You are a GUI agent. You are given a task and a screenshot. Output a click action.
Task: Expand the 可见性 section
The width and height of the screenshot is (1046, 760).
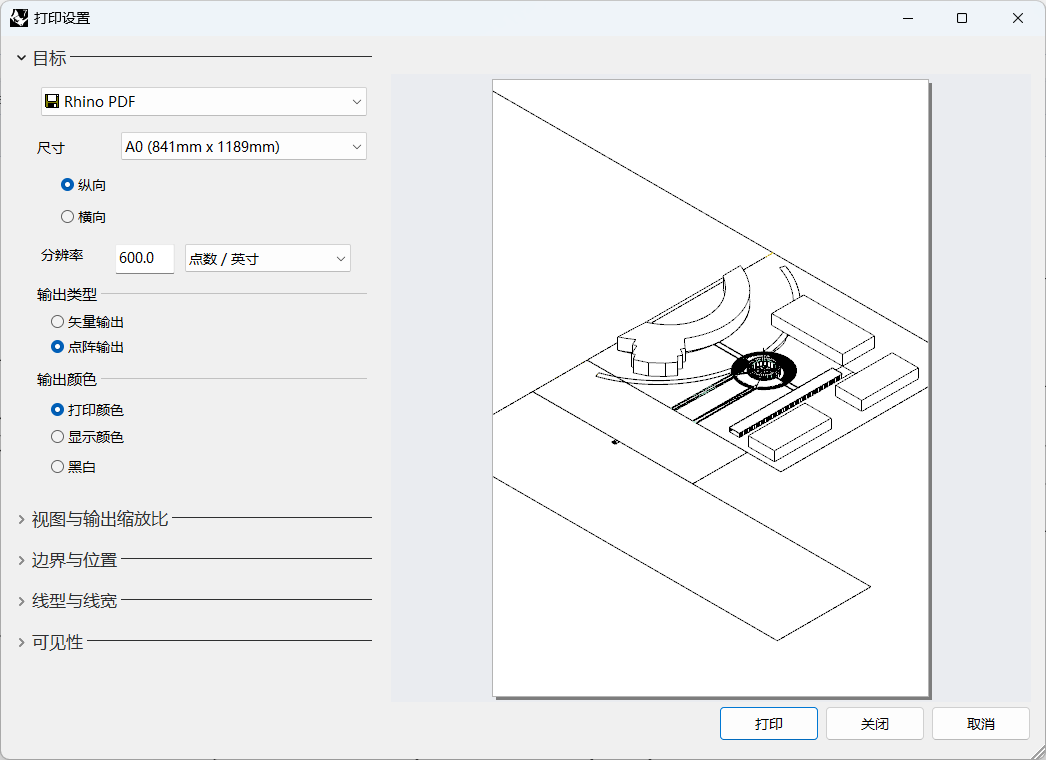tap(21, 643)
